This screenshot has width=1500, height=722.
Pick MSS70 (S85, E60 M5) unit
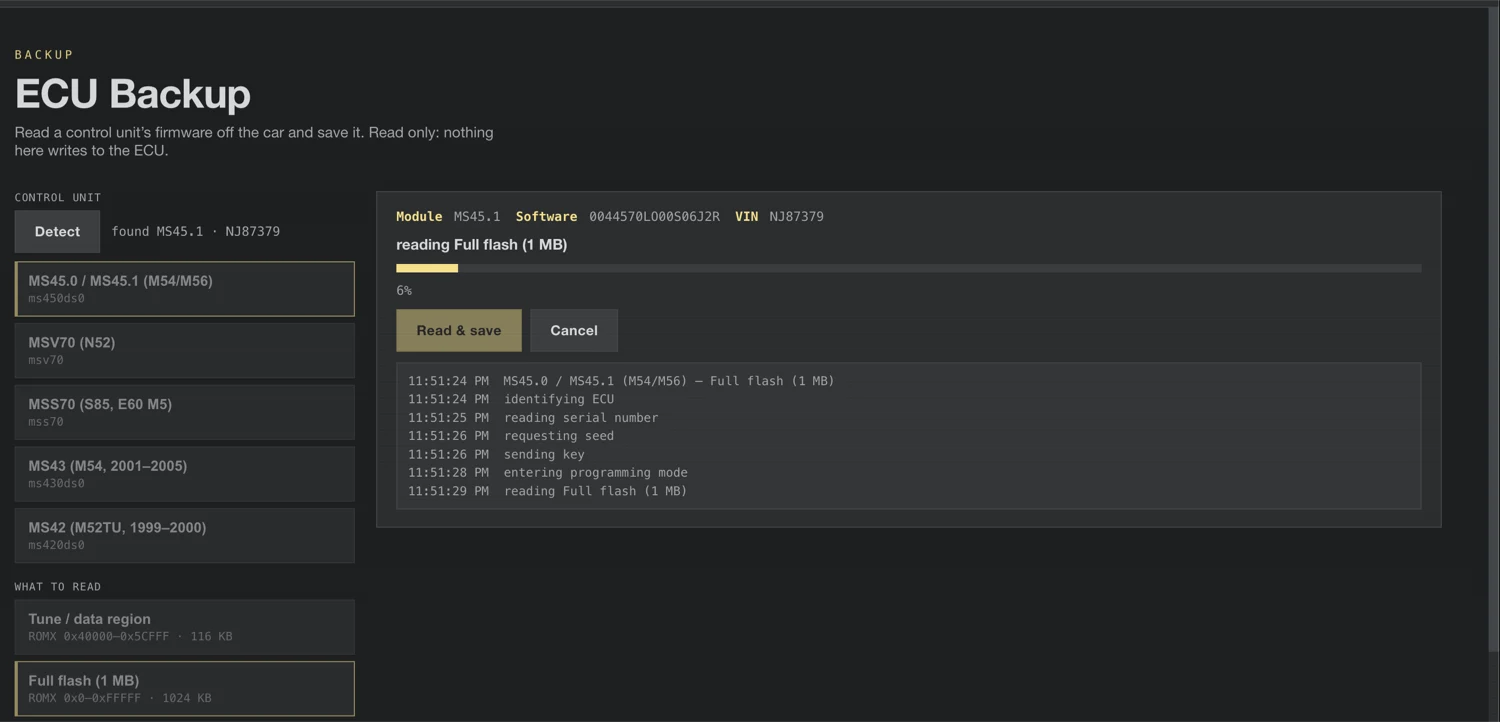185,412
